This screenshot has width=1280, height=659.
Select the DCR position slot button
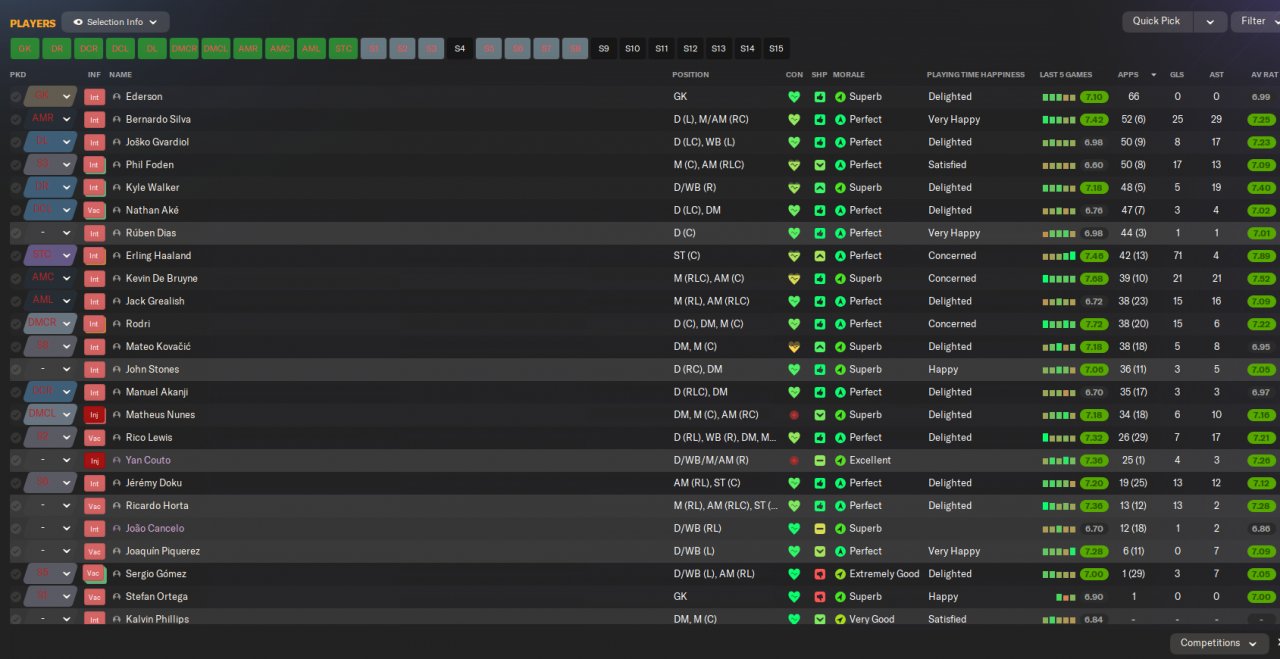tap(89, 48)
